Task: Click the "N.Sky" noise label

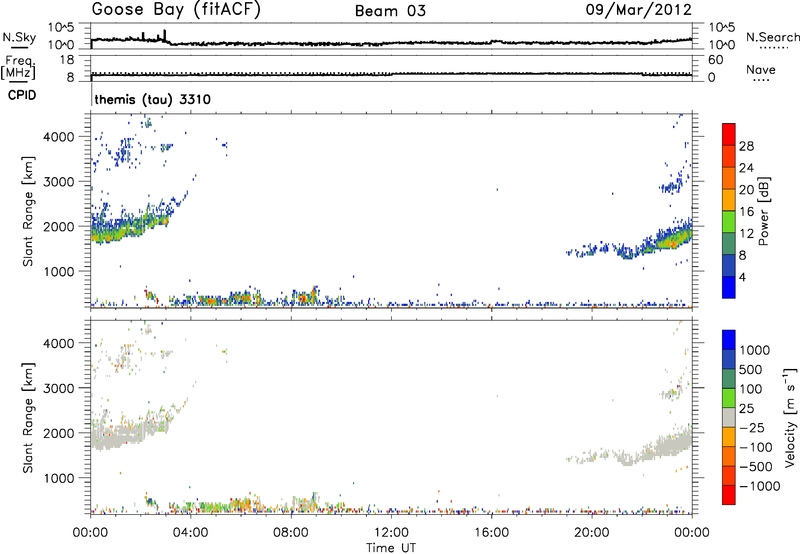Action: tap(19, 37)
